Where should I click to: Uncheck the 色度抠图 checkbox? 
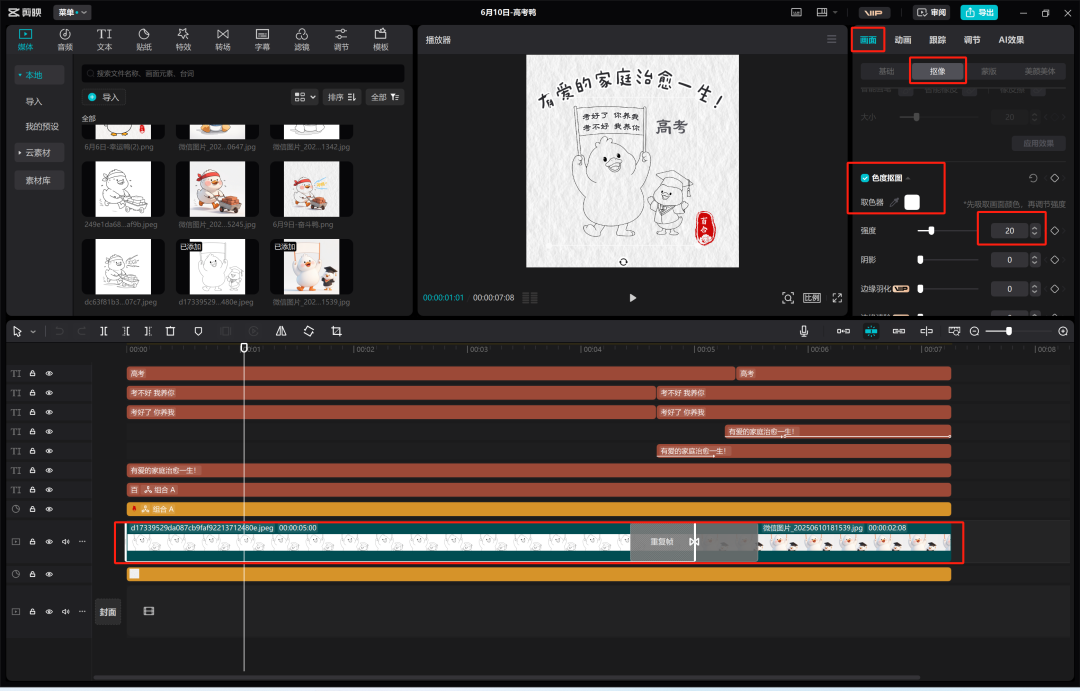[x=865, y=178]
